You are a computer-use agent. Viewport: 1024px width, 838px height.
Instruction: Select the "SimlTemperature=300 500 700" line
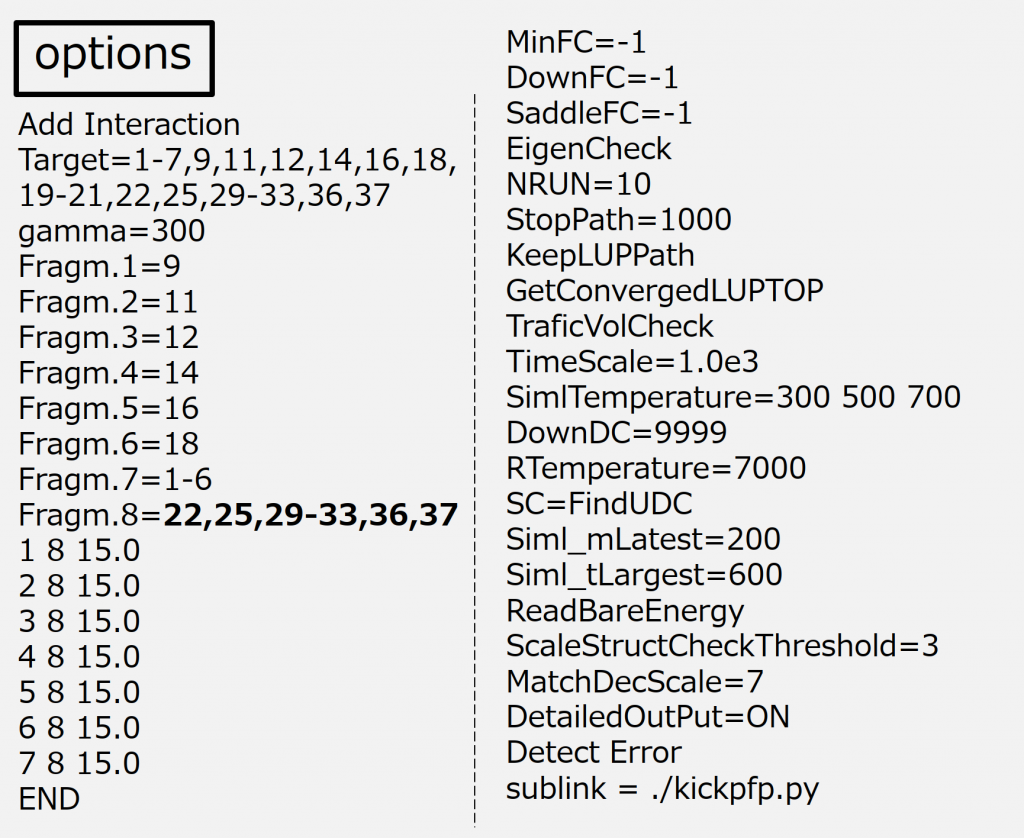tap(733, 397)
